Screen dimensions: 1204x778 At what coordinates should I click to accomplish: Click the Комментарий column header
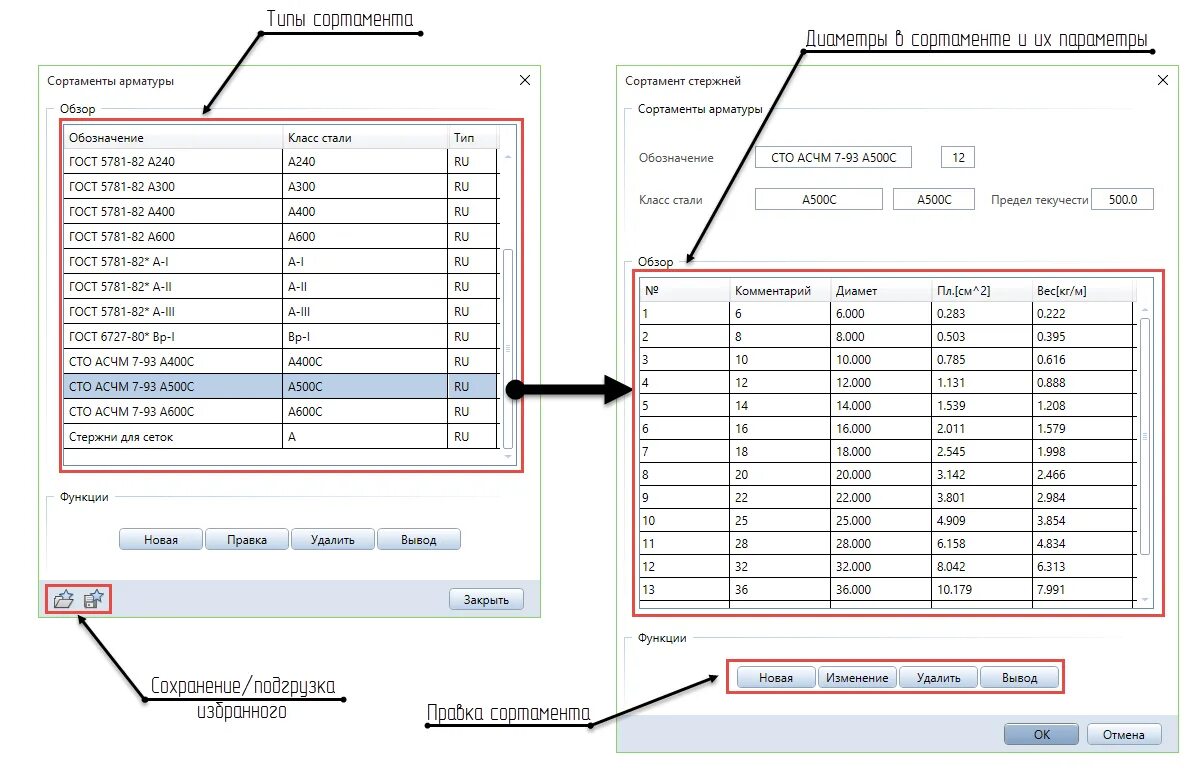(780, 291)
